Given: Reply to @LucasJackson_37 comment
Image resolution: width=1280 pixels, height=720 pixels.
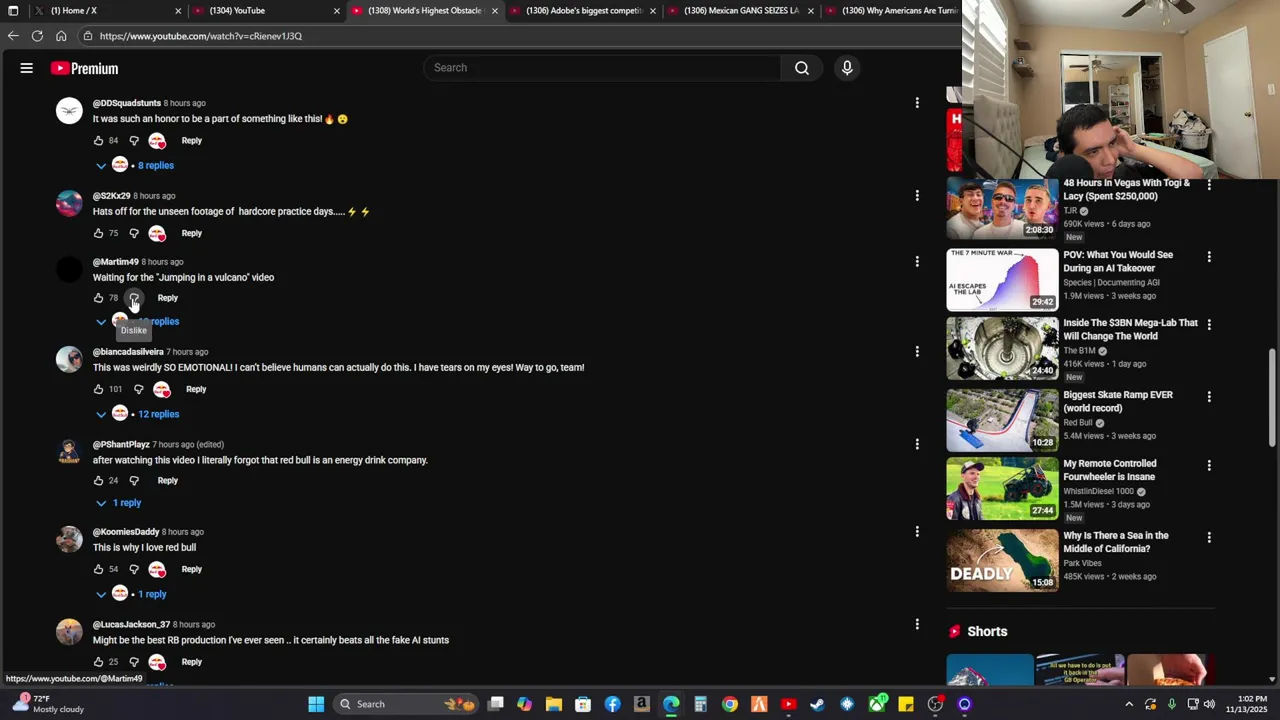Looking at the screenshot, I should (191, 662).
